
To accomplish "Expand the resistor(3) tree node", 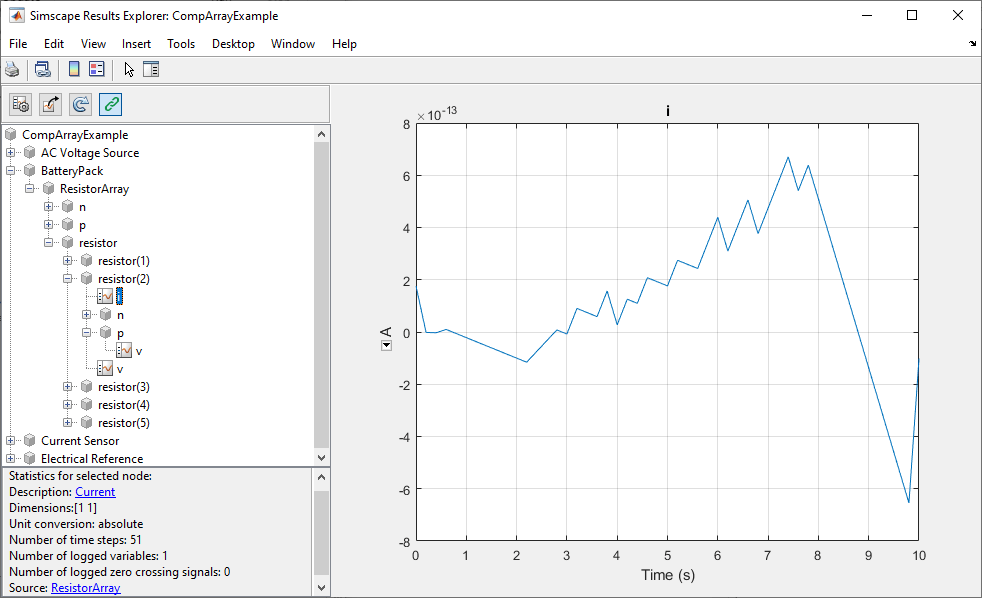I will (x=68, y=386).
